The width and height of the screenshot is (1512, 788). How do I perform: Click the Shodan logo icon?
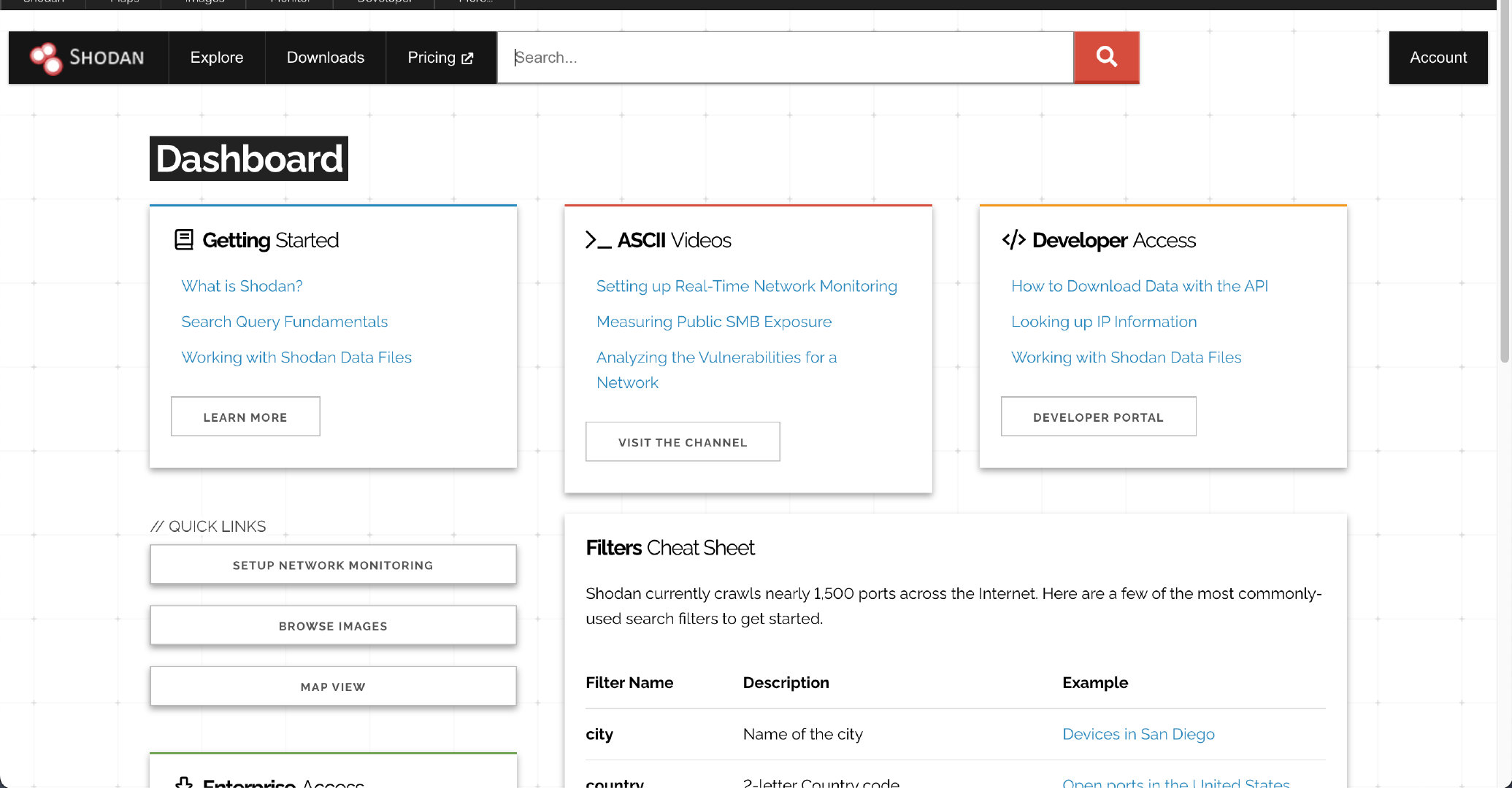46,58
